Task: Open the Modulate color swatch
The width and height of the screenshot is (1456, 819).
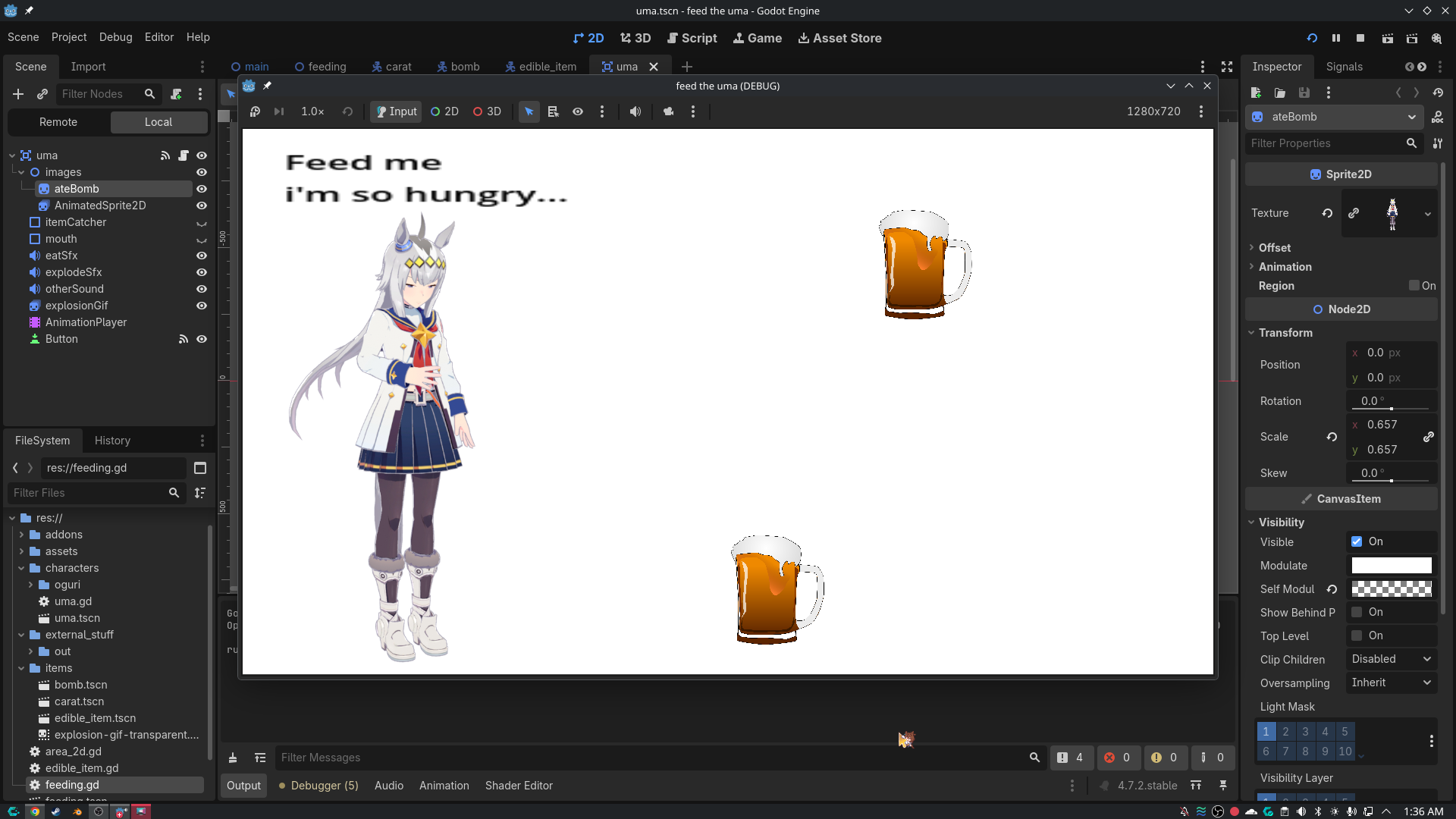Action: 1392,566
